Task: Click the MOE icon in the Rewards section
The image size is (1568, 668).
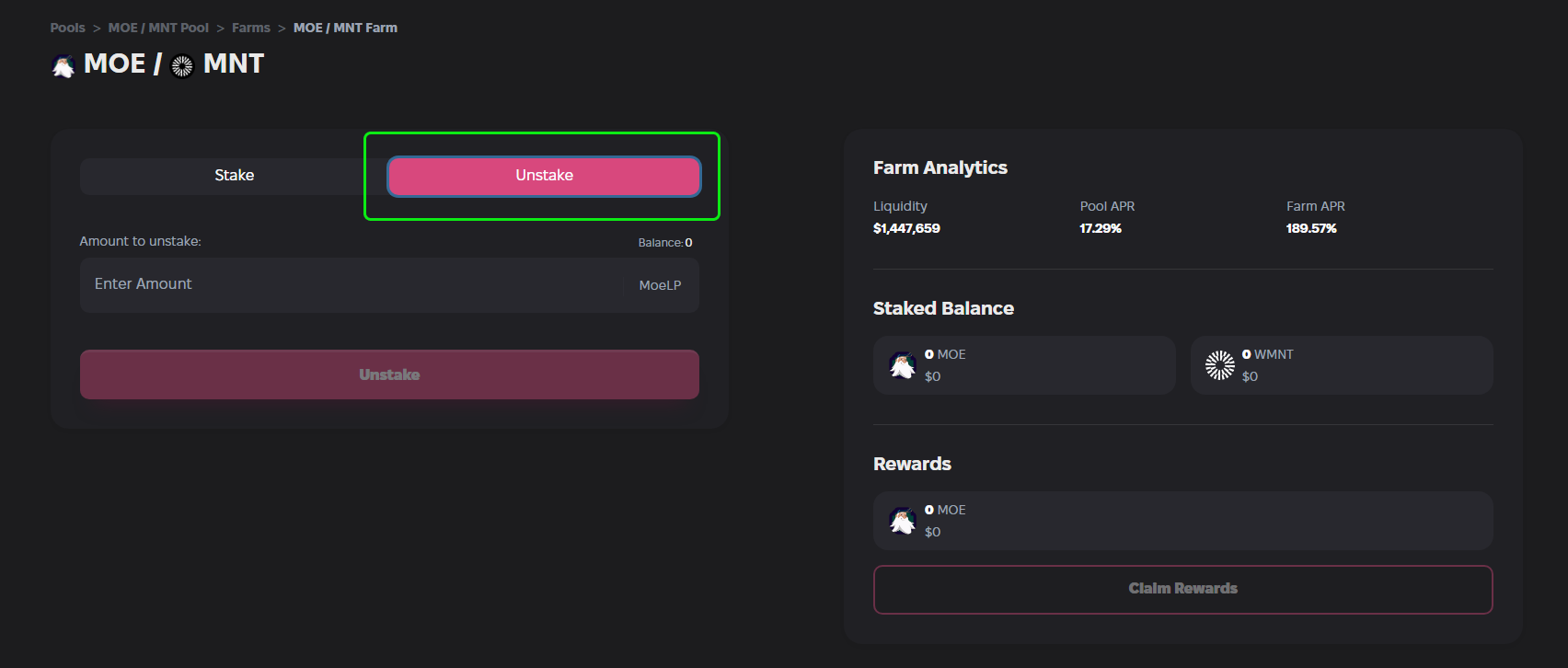Action: point(902,521)
